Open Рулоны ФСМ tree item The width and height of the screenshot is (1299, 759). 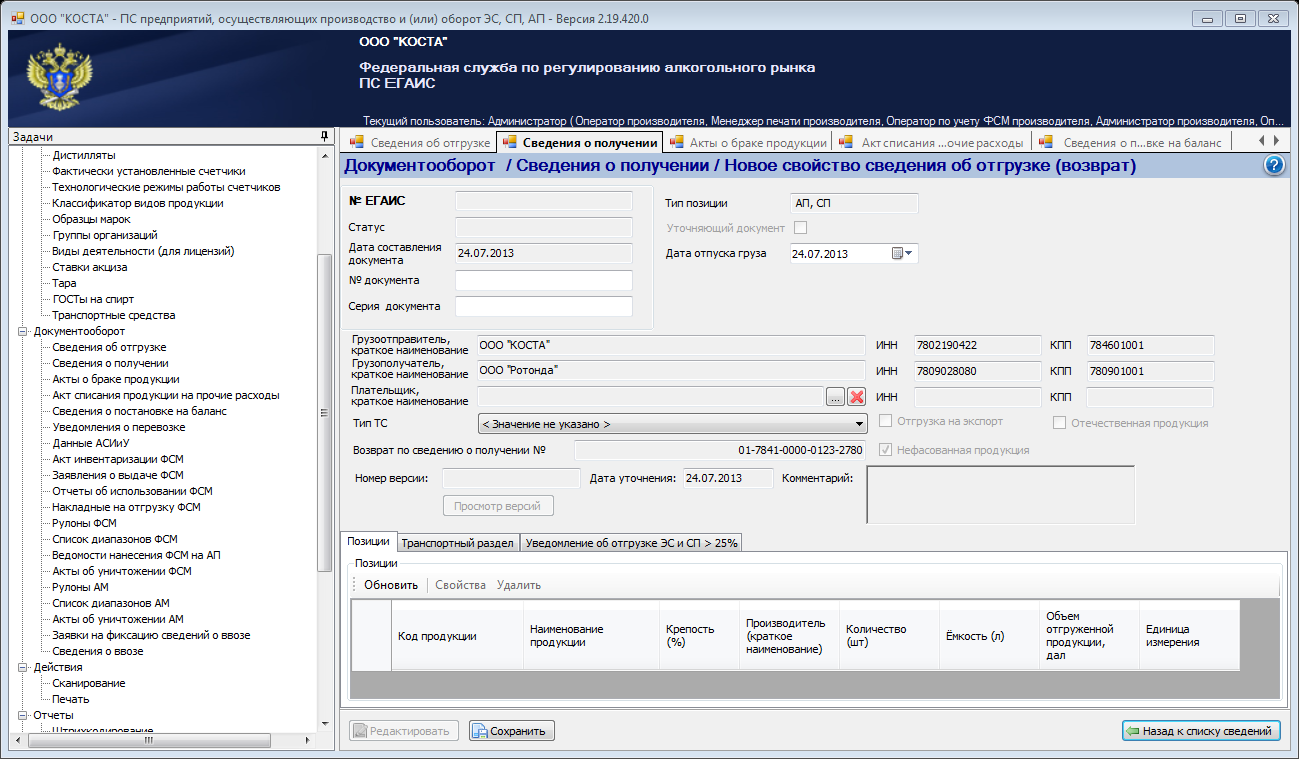(x=84, y=523)
